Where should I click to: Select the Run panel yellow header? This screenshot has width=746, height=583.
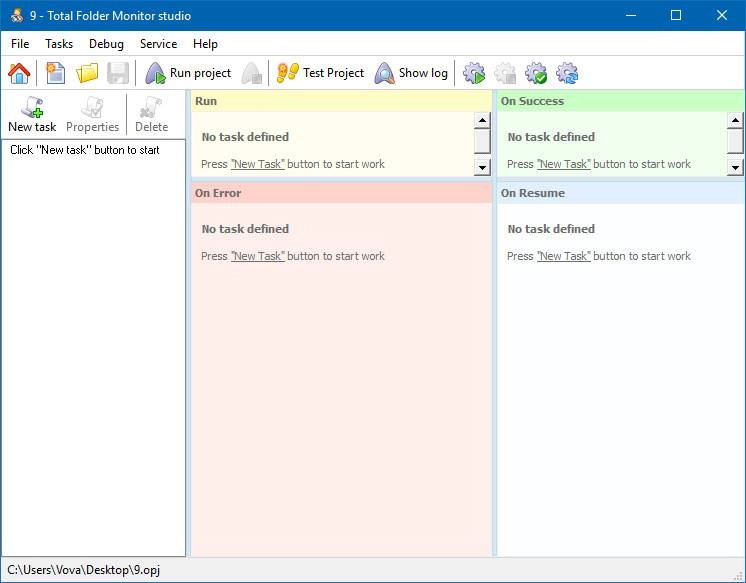pyautogui.click(x=342, y=101)
